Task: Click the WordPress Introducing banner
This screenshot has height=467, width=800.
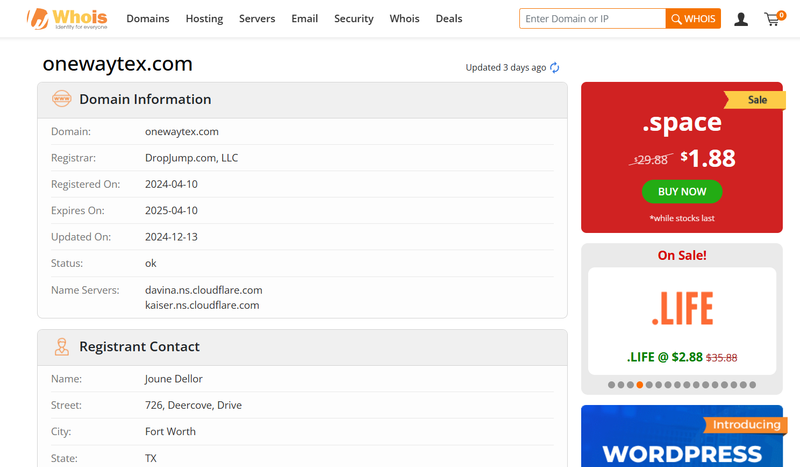Action: pyautogui.click(x=682, y=436)
